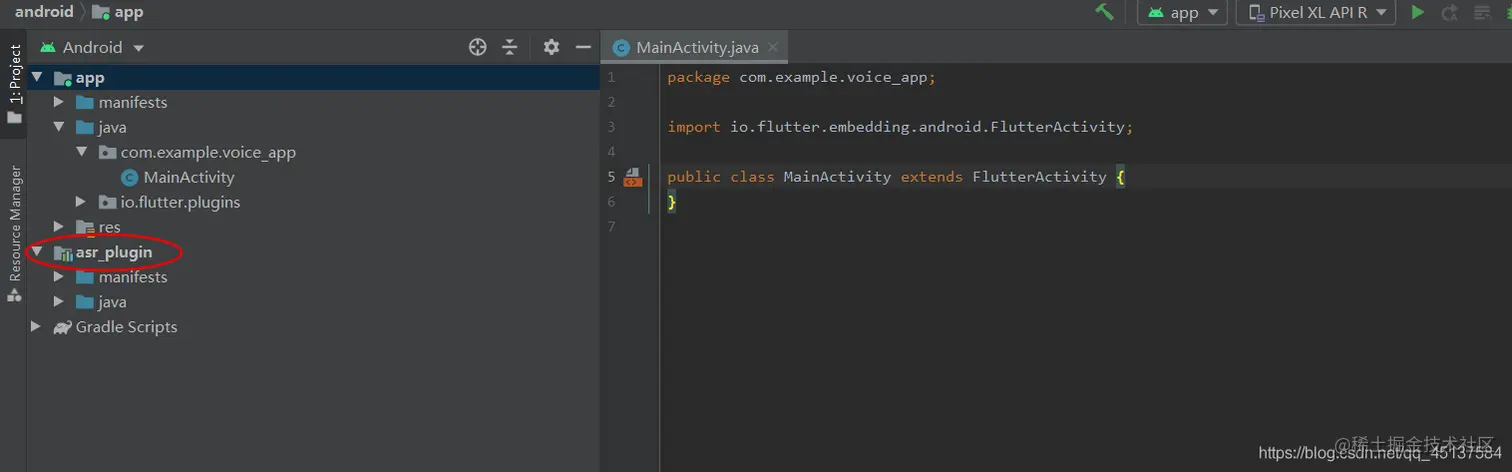This screenshot has height=472, width=1512.
Task: Click the green hammer Make Project icon
Action: pyautogui.click(x=1105, y=12)
